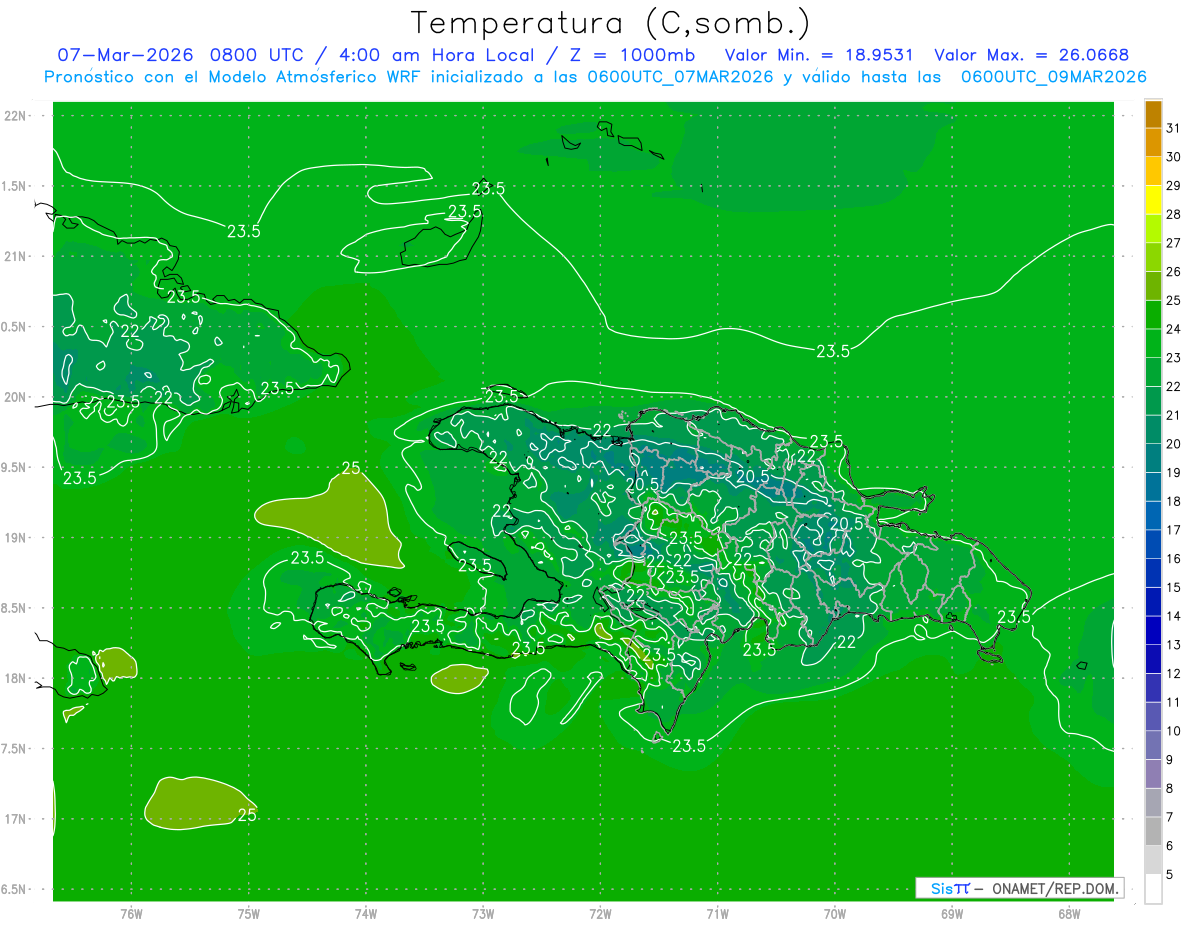Select the legend swatch between 12 and 13

pyautogui.click(x=1153, y=659)
